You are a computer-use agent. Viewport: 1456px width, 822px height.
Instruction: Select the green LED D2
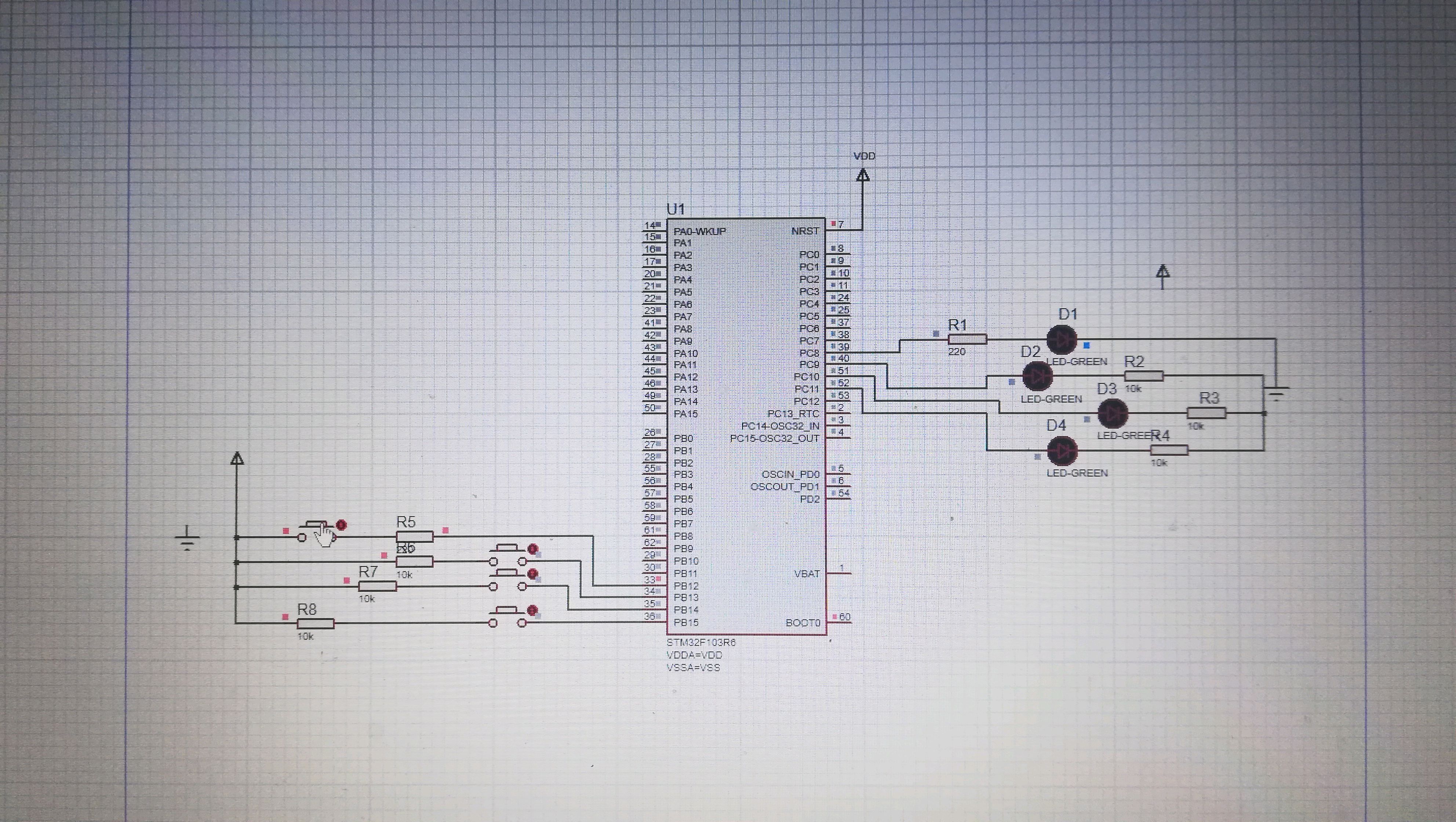pos(1037,376)
